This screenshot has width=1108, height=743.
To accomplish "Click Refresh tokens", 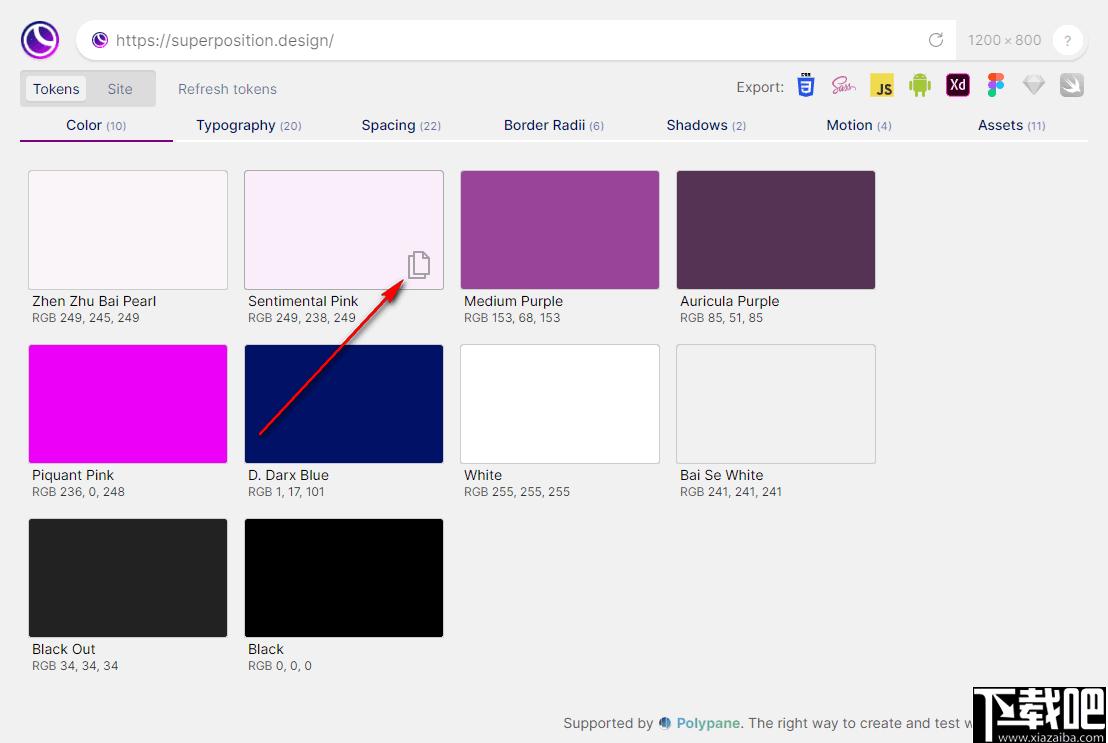I will pos(227,89).
